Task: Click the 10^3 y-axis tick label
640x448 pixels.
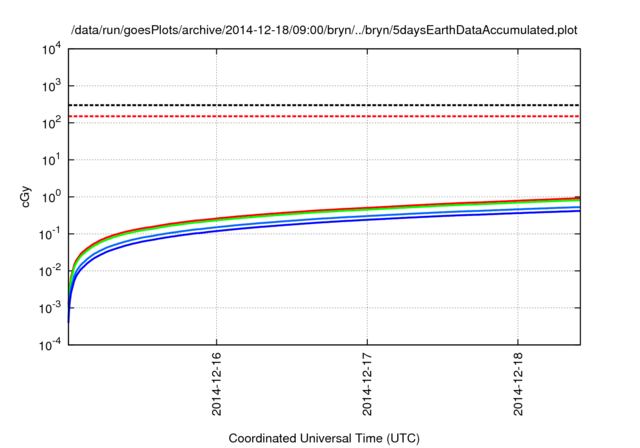Action: pos(51,86)
